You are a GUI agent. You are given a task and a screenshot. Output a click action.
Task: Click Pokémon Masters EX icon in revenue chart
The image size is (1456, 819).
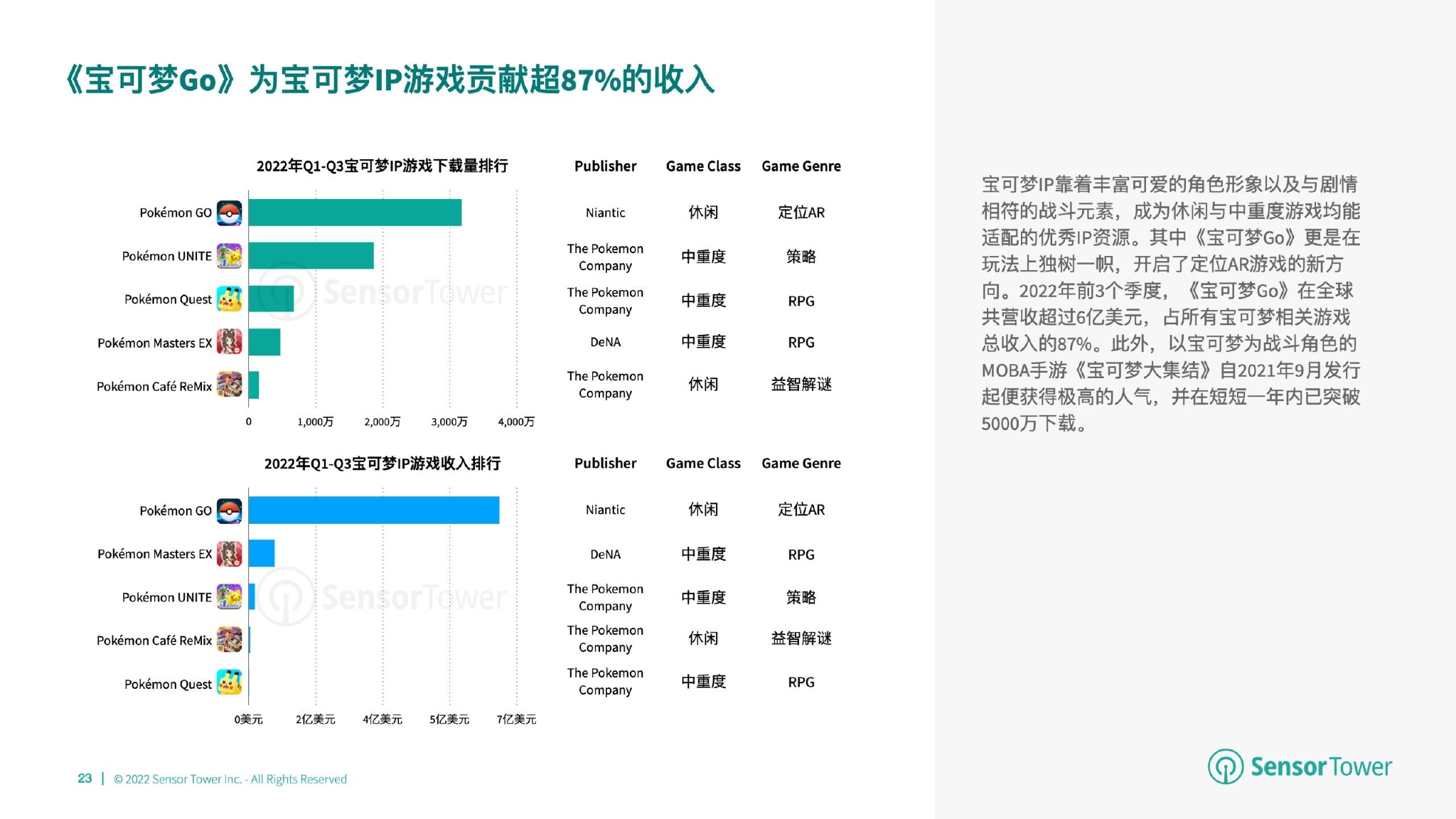[x=229, y=554]
